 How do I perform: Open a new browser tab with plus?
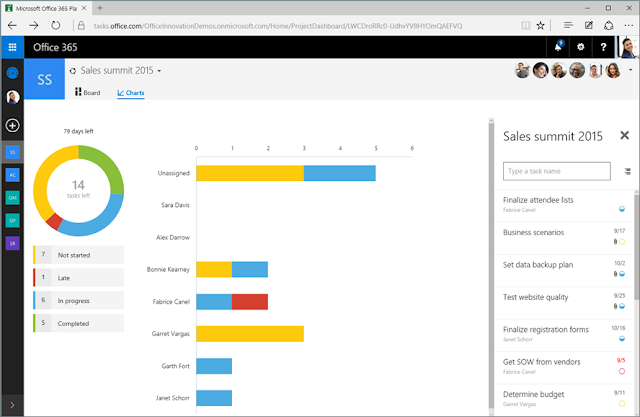tap(100, 8)
